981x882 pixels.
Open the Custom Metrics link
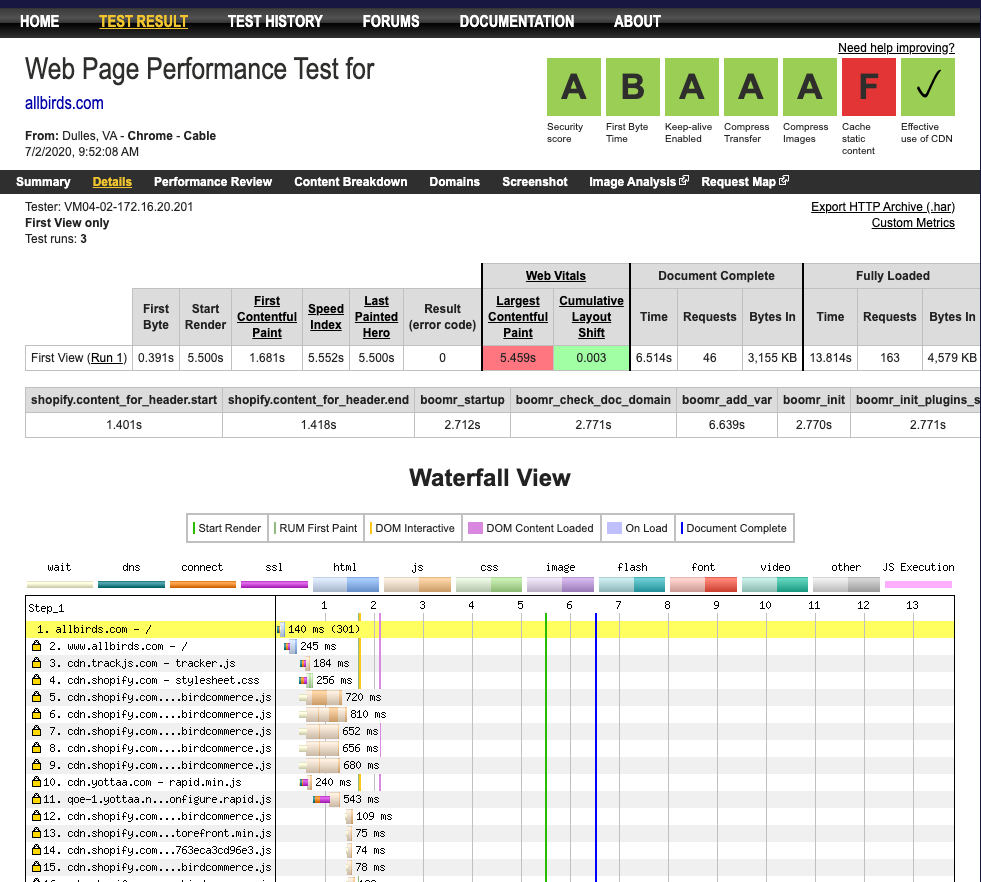click(913, 223)
